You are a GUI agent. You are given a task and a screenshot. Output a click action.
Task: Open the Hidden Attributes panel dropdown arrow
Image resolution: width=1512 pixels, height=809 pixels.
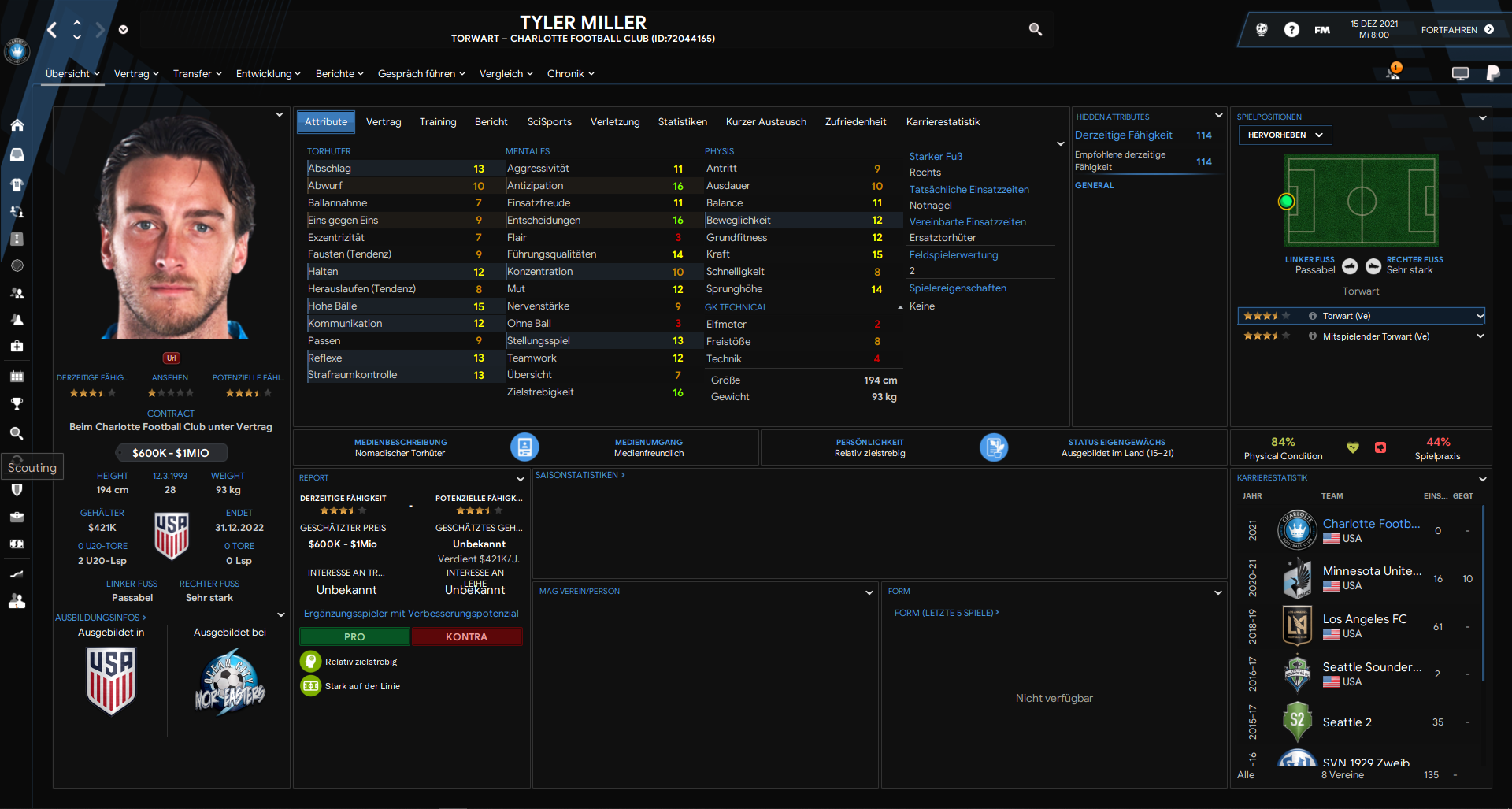[1219, 116]
